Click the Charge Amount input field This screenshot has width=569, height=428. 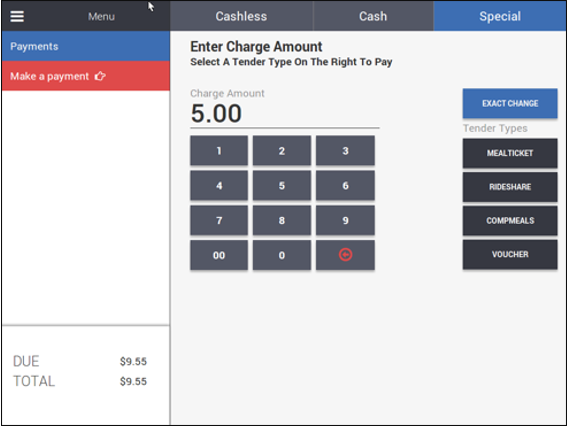point(285,114)
